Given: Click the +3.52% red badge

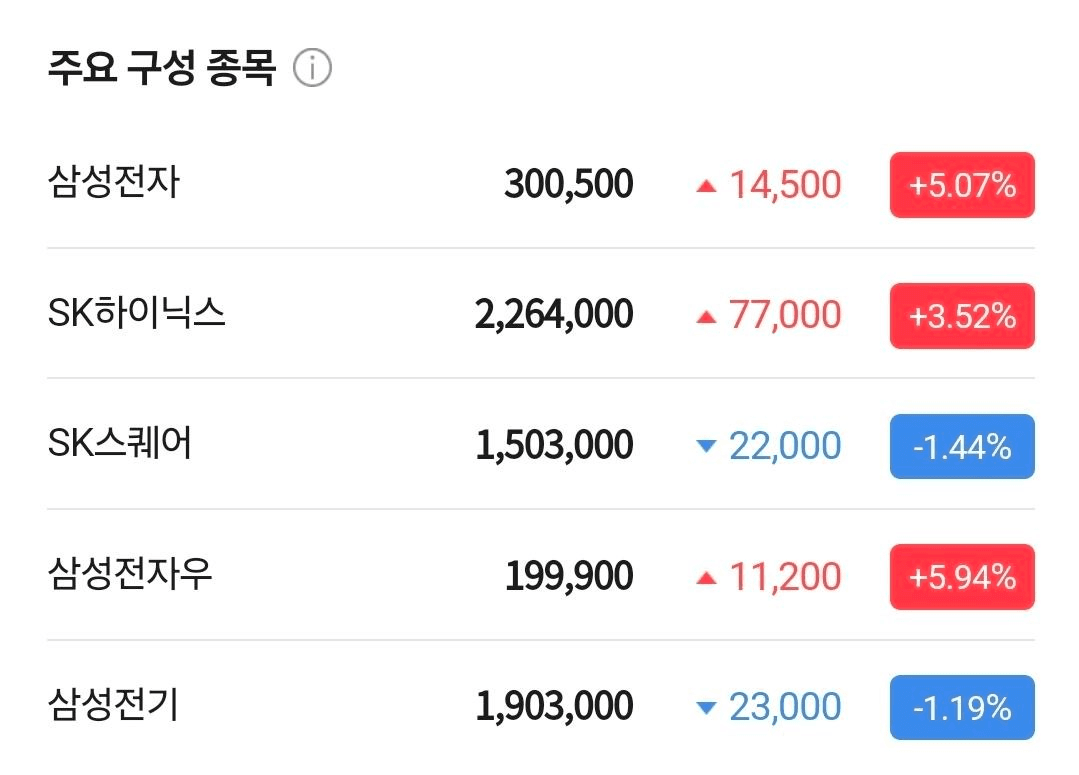Looking at the screenshot, I should point(962,316).
